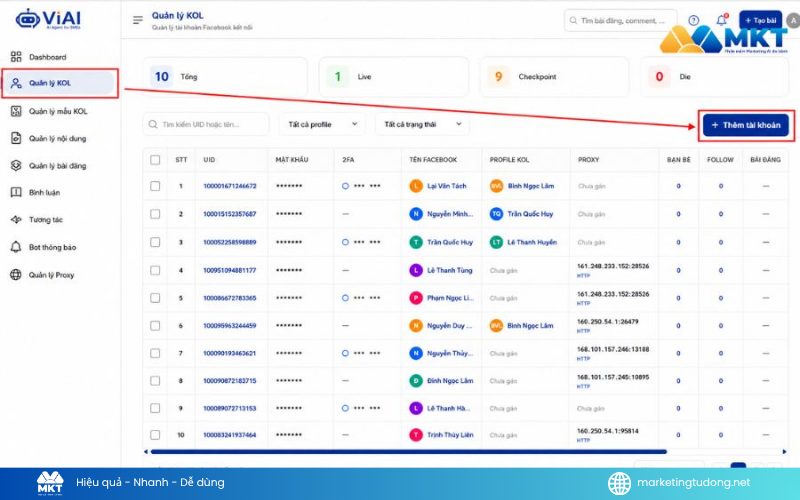Click the Live count card
Screen dimensions: 800x500
393,77
